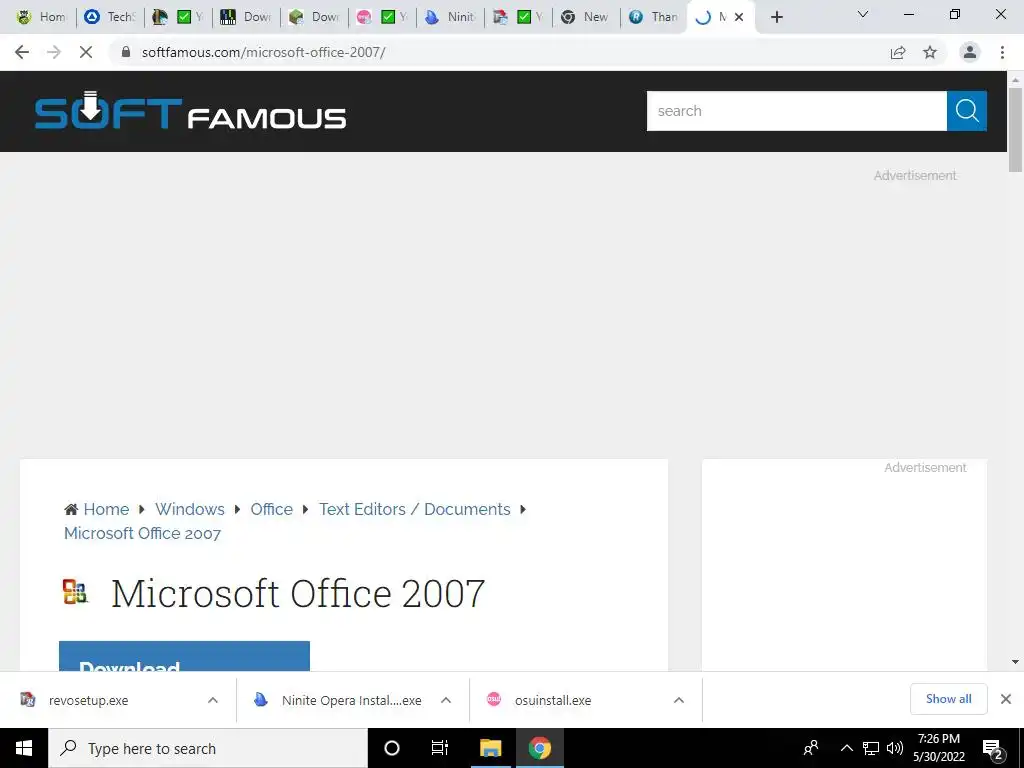Screen dimensions: 1024x768
Task: Open notification center icon
Action: 993,749
